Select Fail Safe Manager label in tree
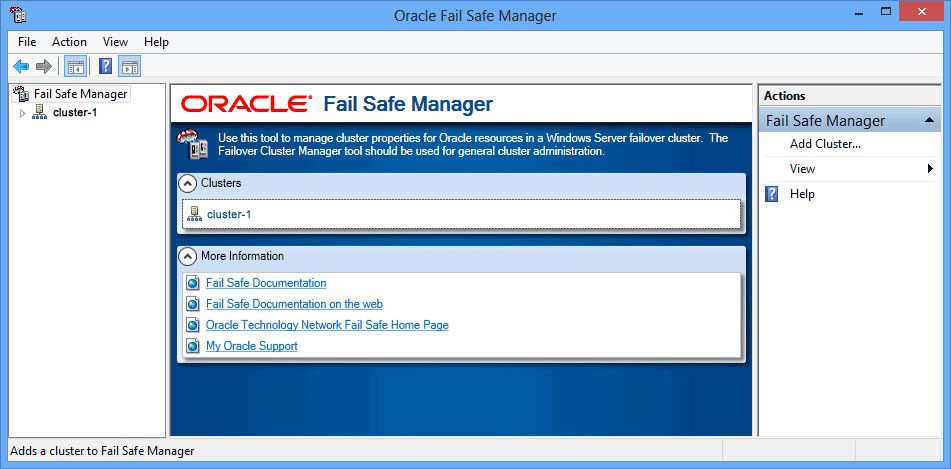Screen dimensions: 951x469 pyautogui.click(x=81, y=93)
